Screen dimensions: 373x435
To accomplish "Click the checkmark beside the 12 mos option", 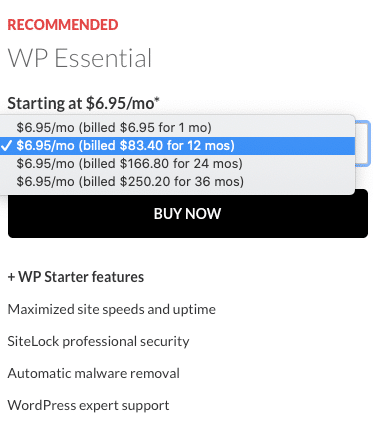I will [x=6, y=145].
